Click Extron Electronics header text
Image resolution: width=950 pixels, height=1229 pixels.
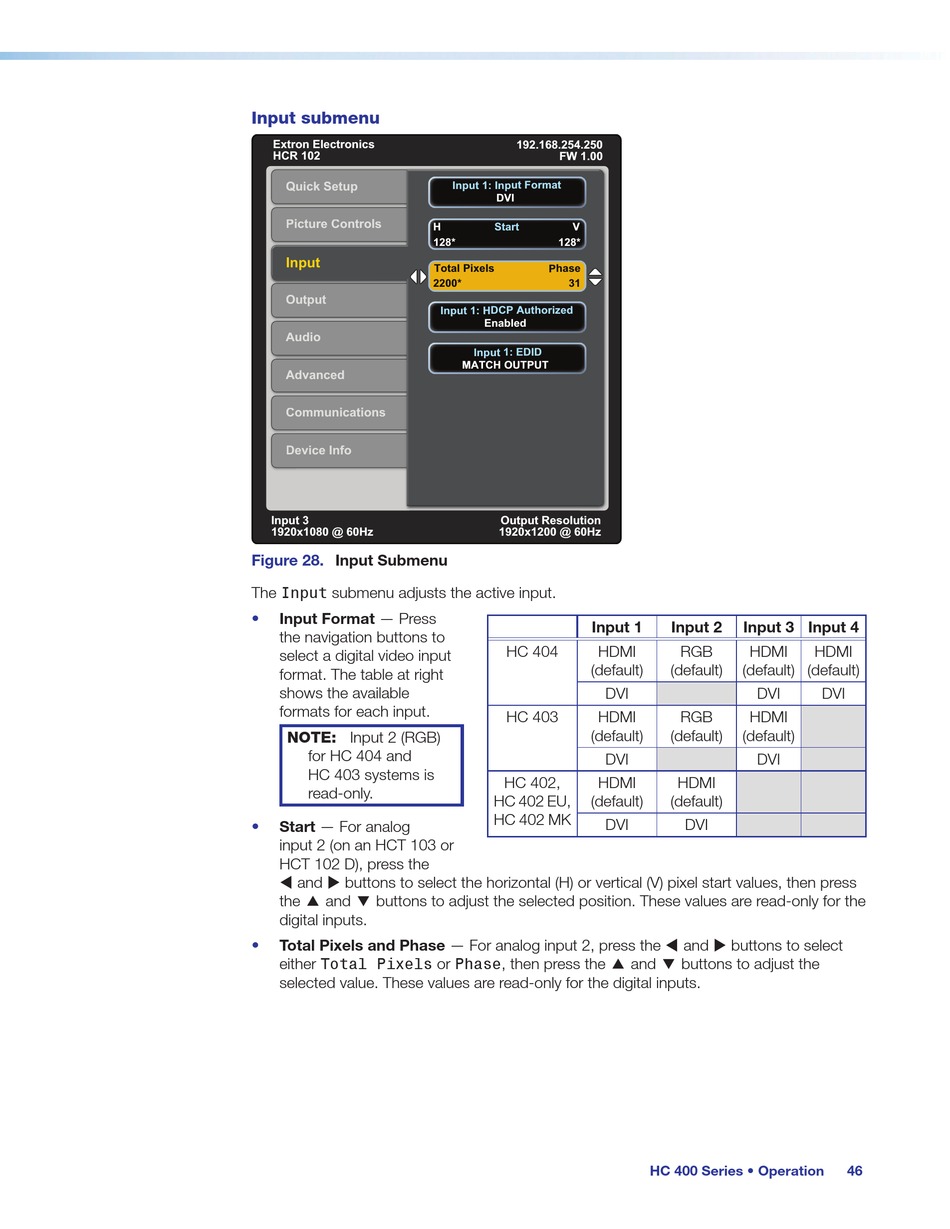[x=323, y=145]
